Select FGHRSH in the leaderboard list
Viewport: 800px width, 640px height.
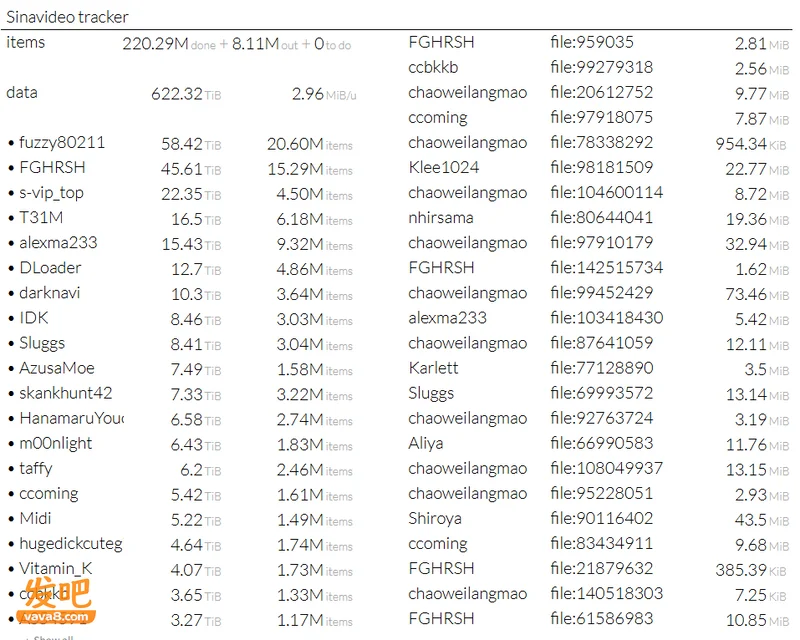[52, 168]
